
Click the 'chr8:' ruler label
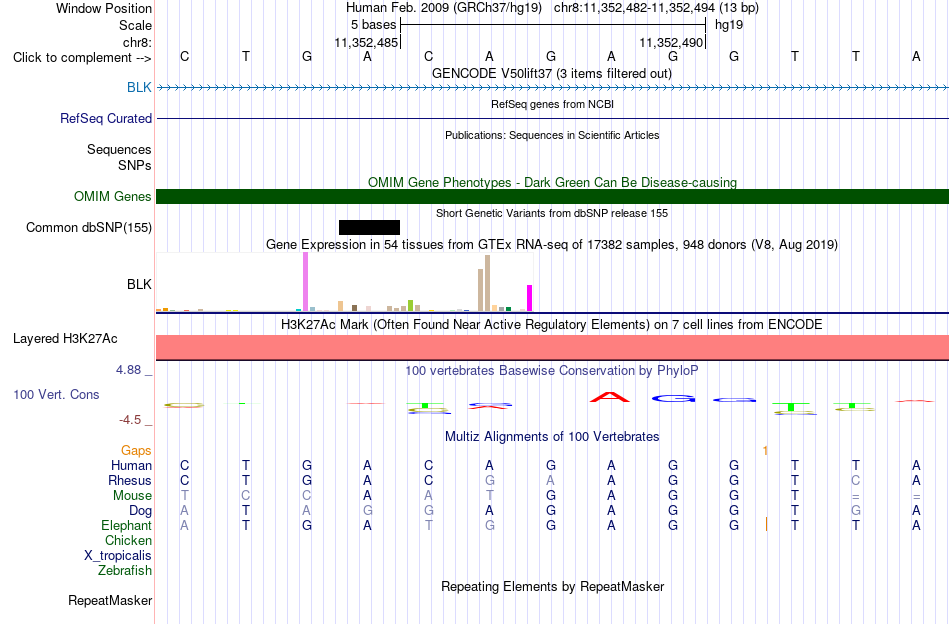(x=138, y=42)
